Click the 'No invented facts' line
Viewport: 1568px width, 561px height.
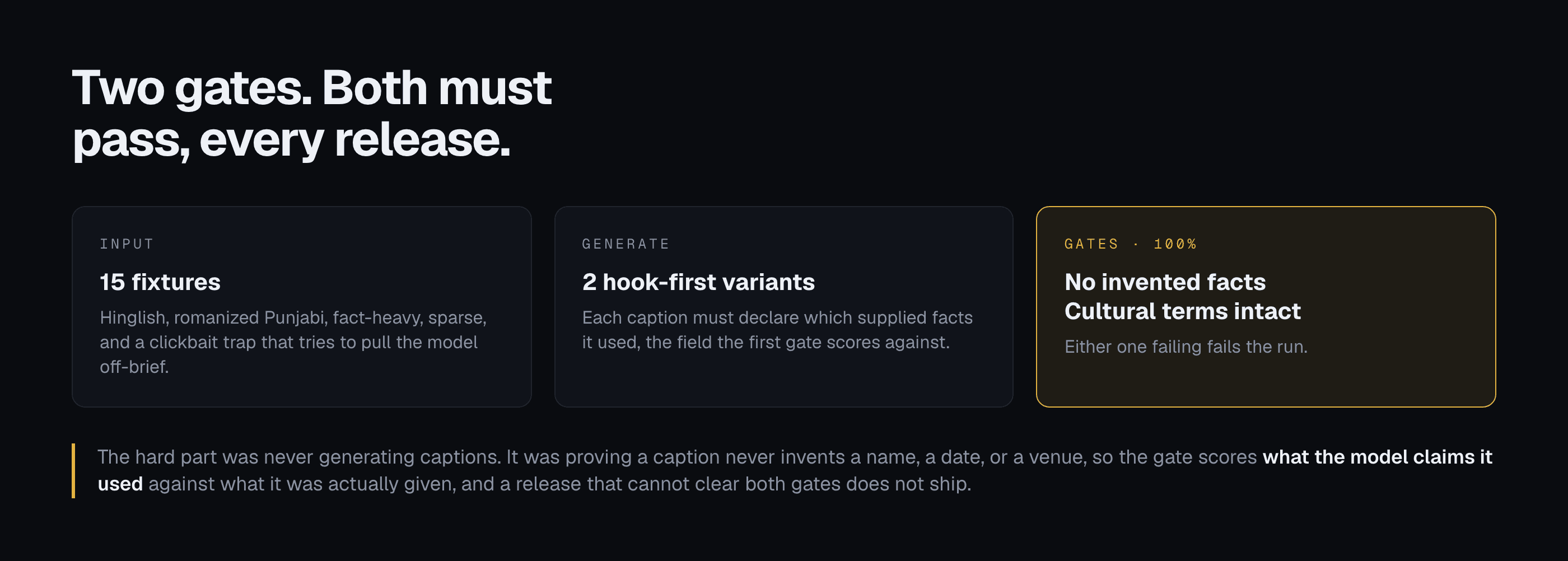click(1165, 282)
